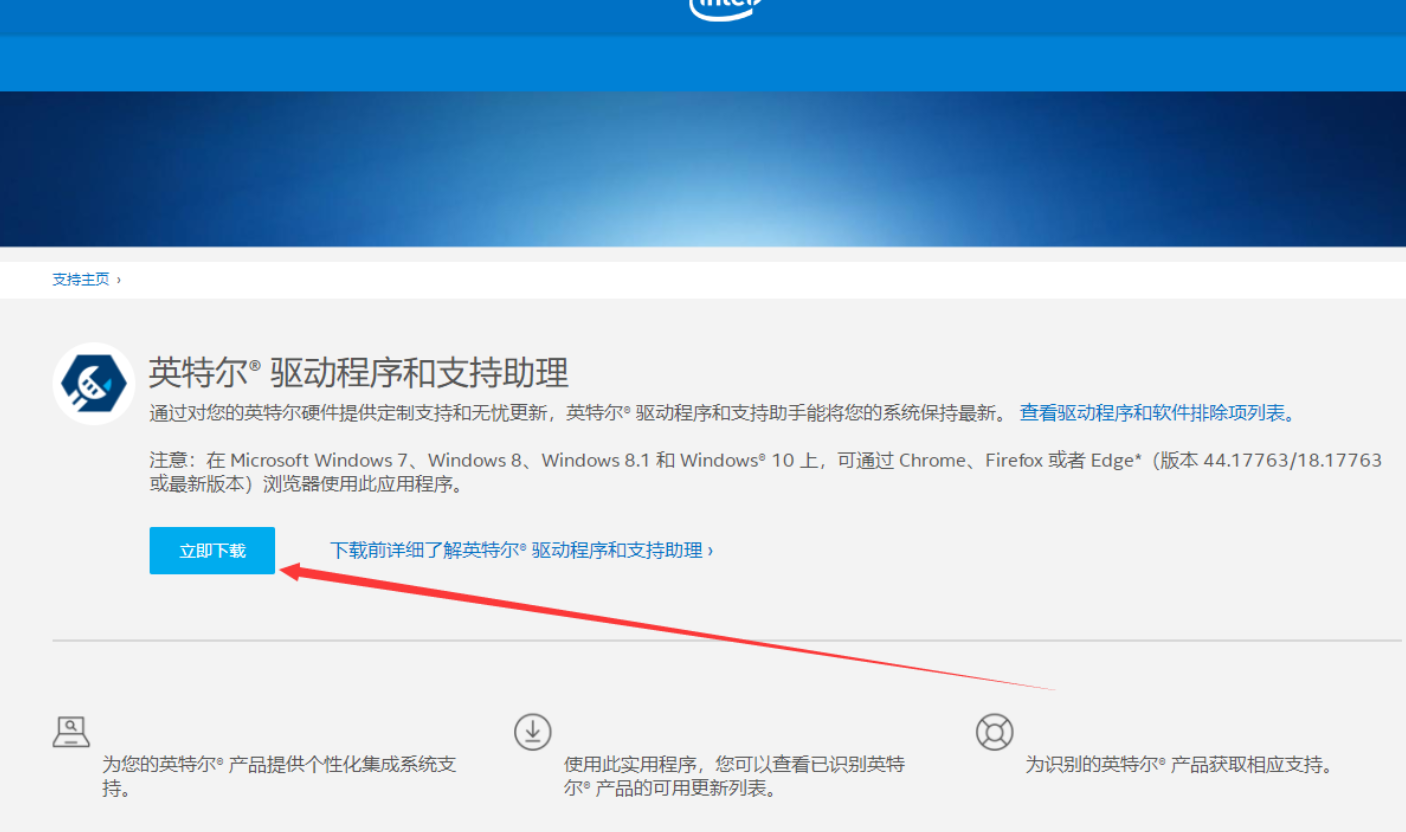Click the 立即下载 download button
Viewport: 1406px width, 832px height.
212,551
